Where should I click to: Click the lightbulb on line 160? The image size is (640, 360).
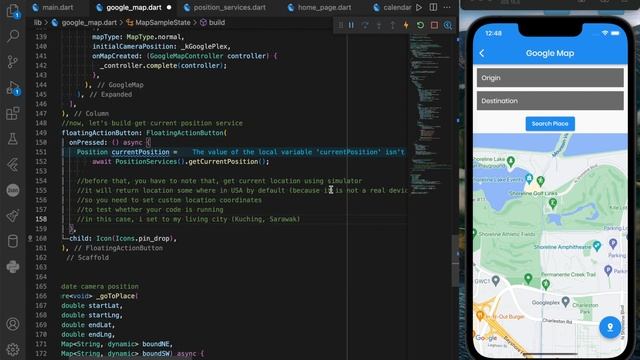point(30,238)
